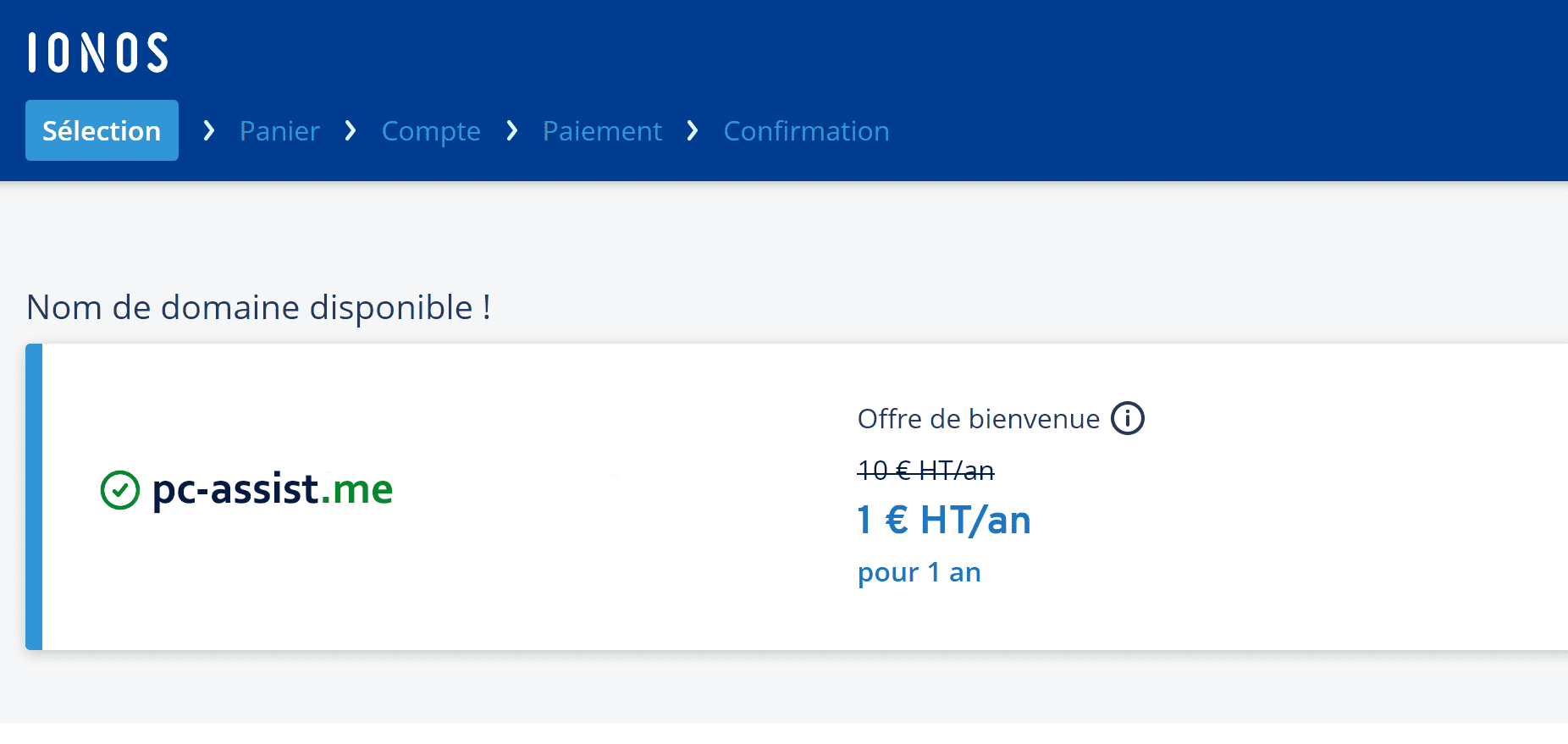Image resolution: width=1568 pixels, height=744 pixels.
Task: Click the IONOS logo
Action: 98,52
